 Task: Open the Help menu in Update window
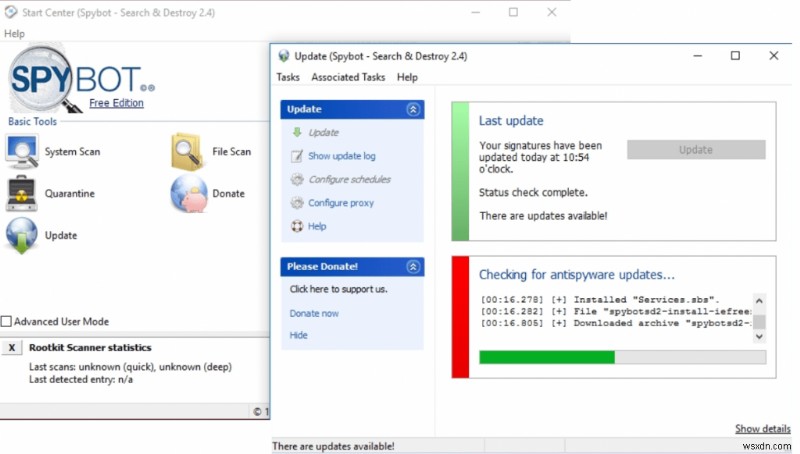click(x=407, y=77)
